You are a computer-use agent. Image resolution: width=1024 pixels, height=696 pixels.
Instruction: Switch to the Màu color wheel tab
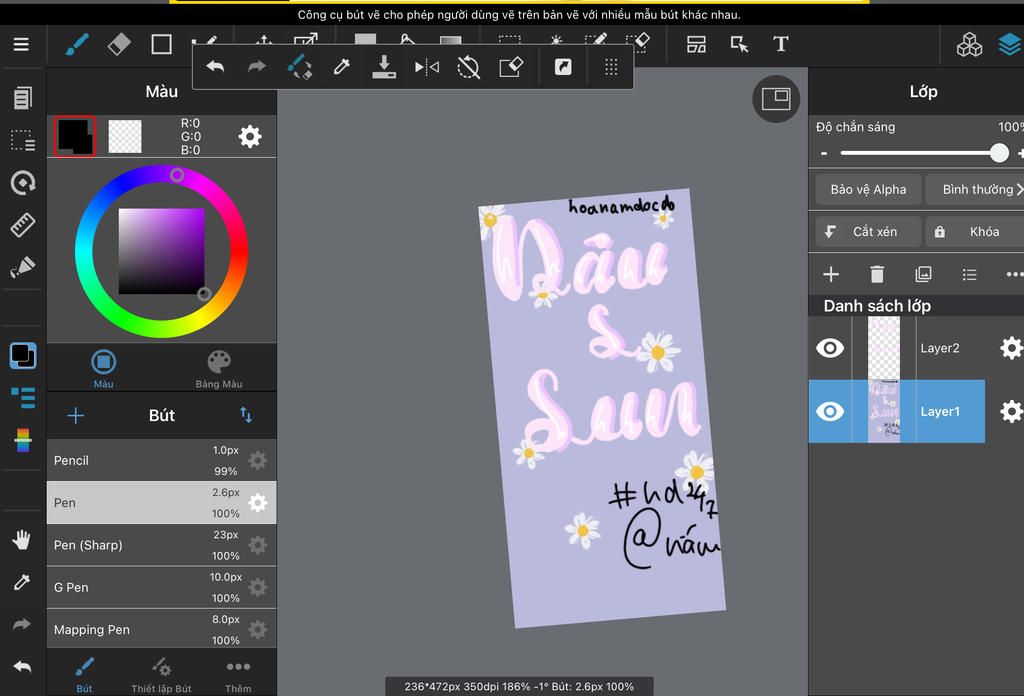(103, 368)
